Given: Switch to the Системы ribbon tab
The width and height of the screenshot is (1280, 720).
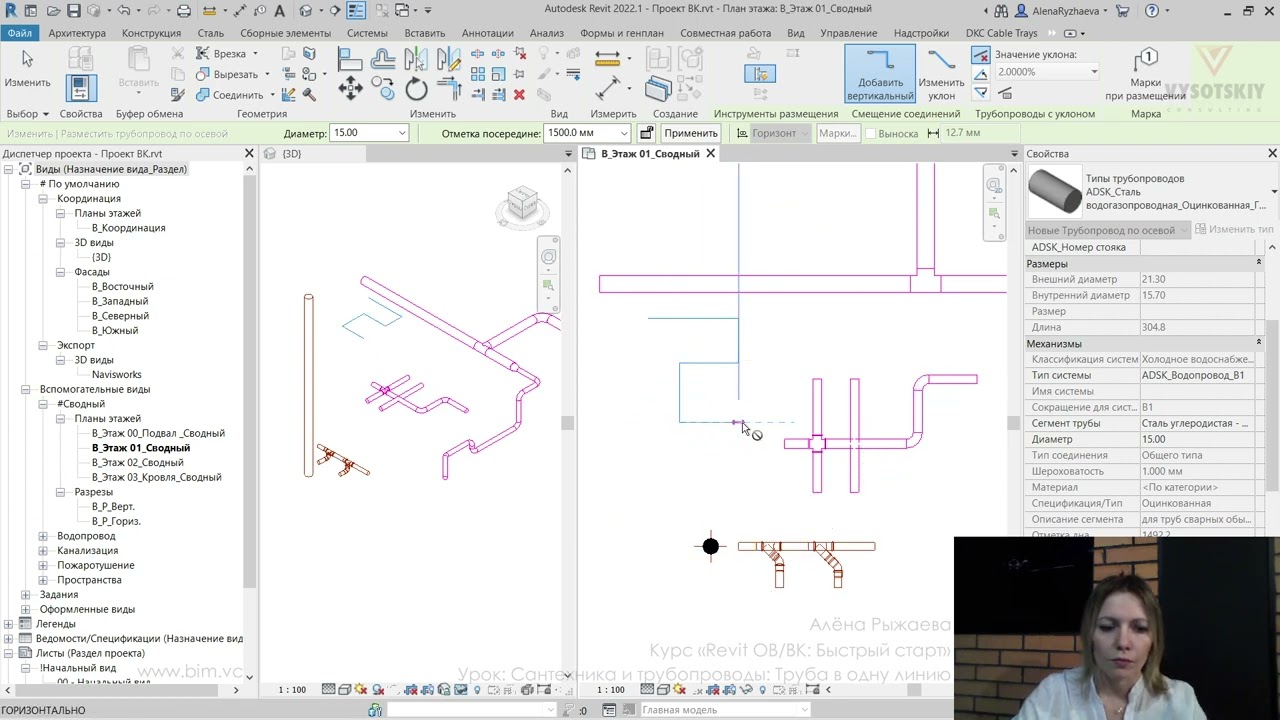Looking at the screenshot, I should (x=367, y=33).
